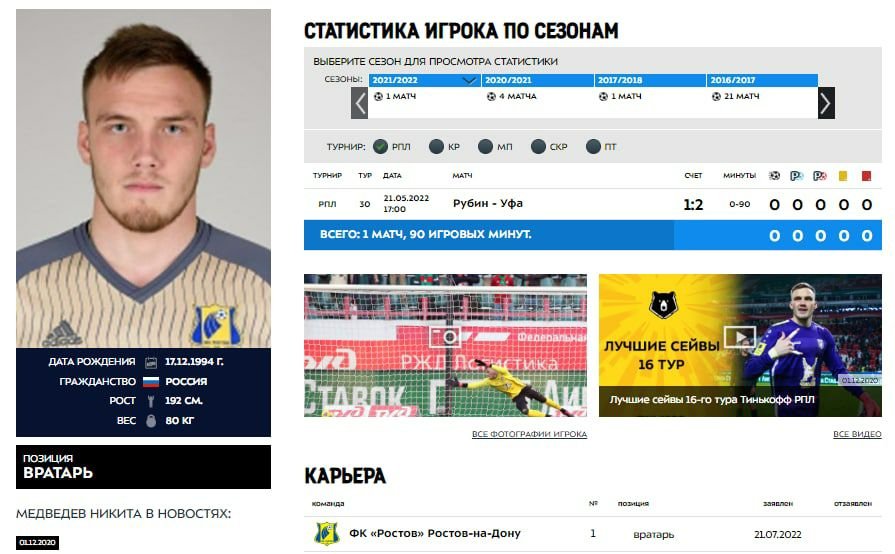895x554 pixels.
Task: Open the Рубин - Уфа match row
Action: (592, 204)
